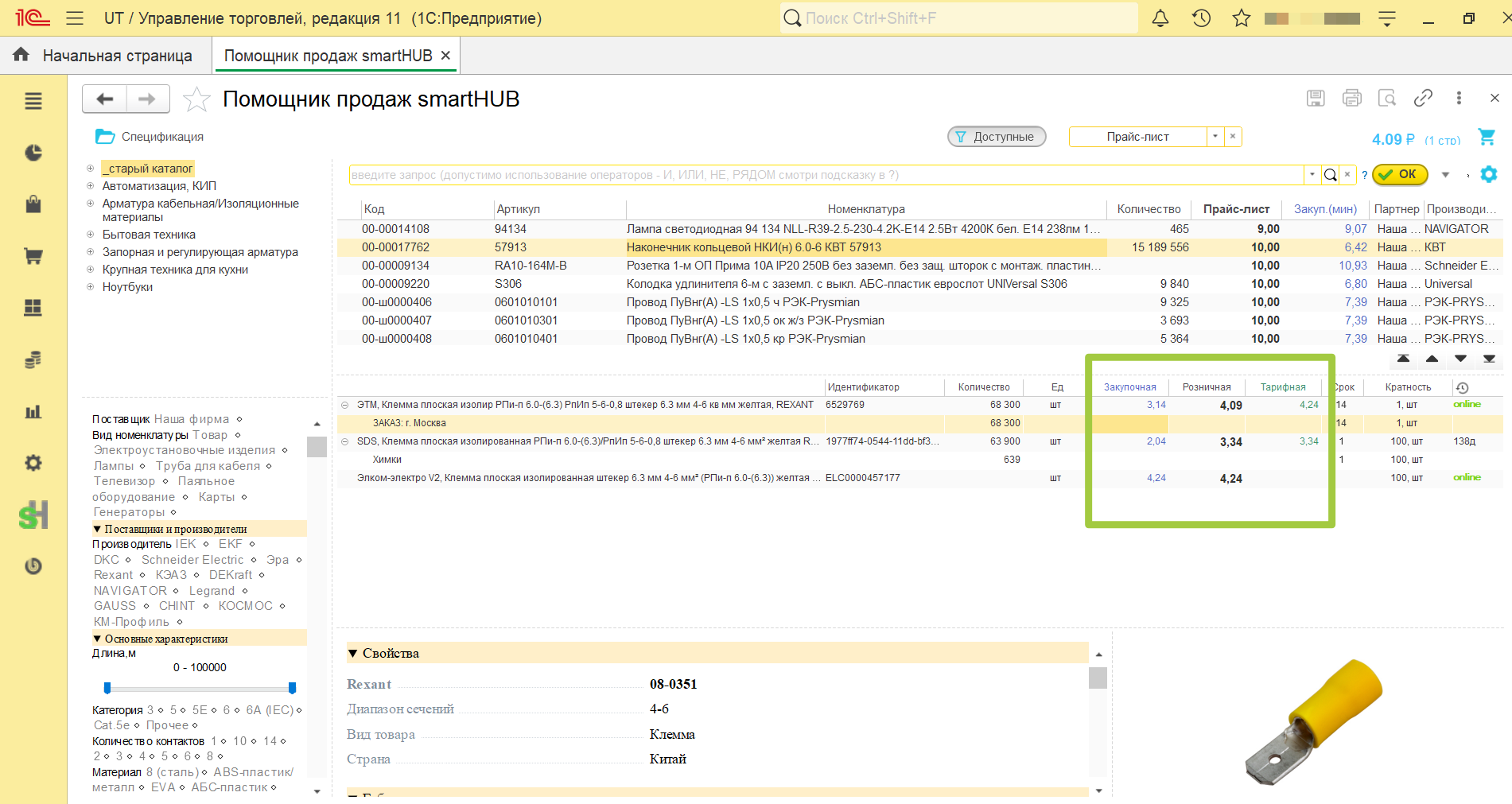Expand _старый каталог tree node
The height and width of the screenshot is (804, 1512).
(x=90, y=169)
